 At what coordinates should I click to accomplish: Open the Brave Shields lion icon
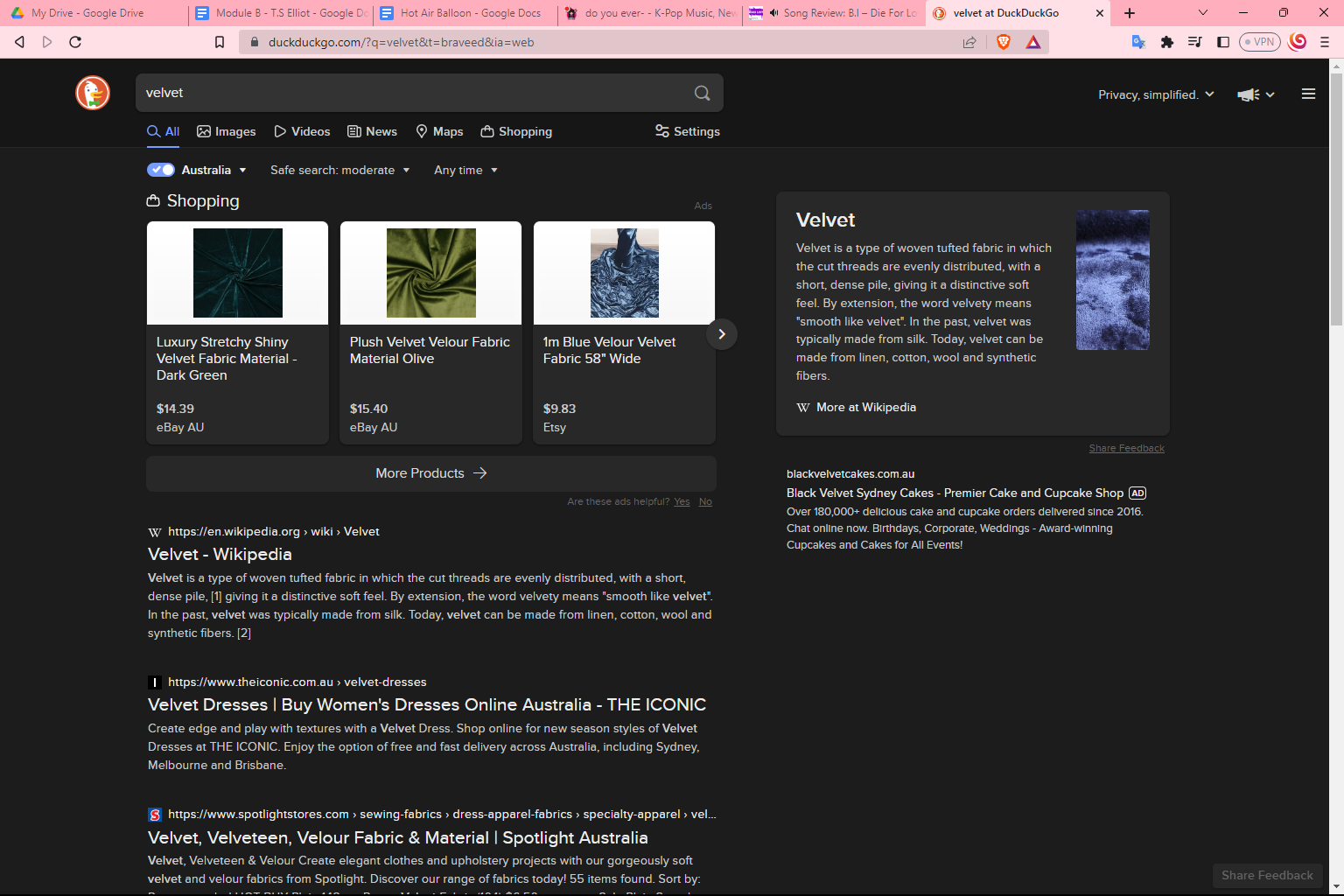(x=1004, y=42)
